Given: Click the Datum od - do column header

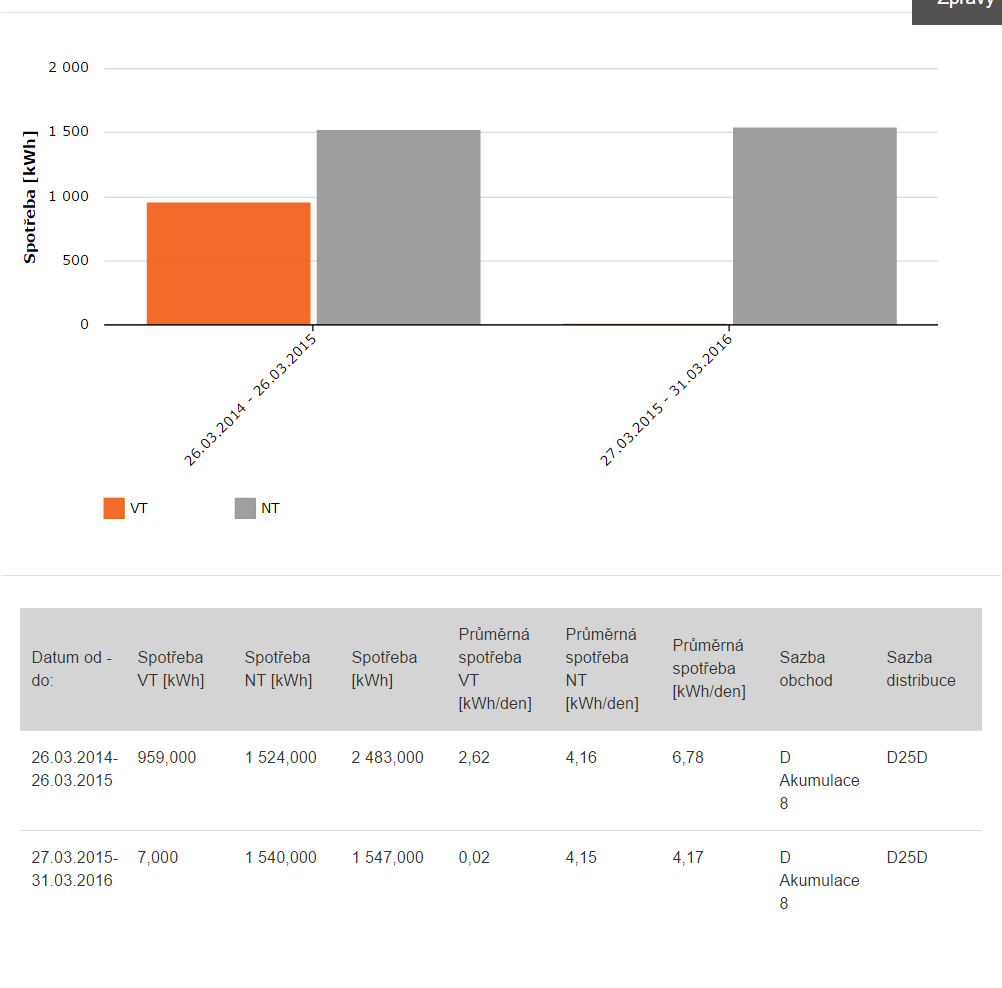Looking at the screenshot, I should click(72, 668).
